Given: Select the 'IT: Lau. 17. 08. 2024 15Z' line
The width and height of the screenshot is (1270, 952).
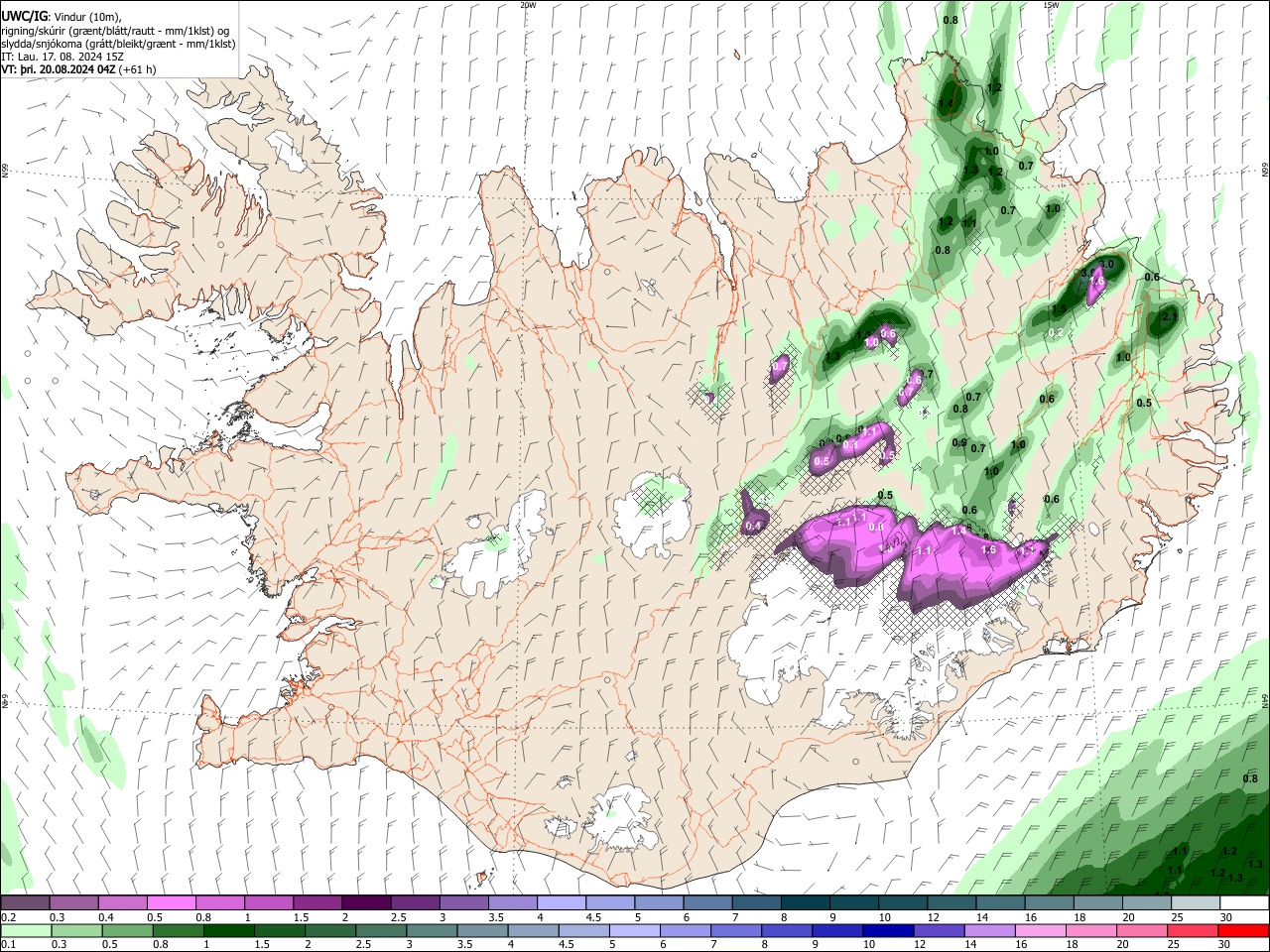Looking at the screenshot, I should 62,57.
